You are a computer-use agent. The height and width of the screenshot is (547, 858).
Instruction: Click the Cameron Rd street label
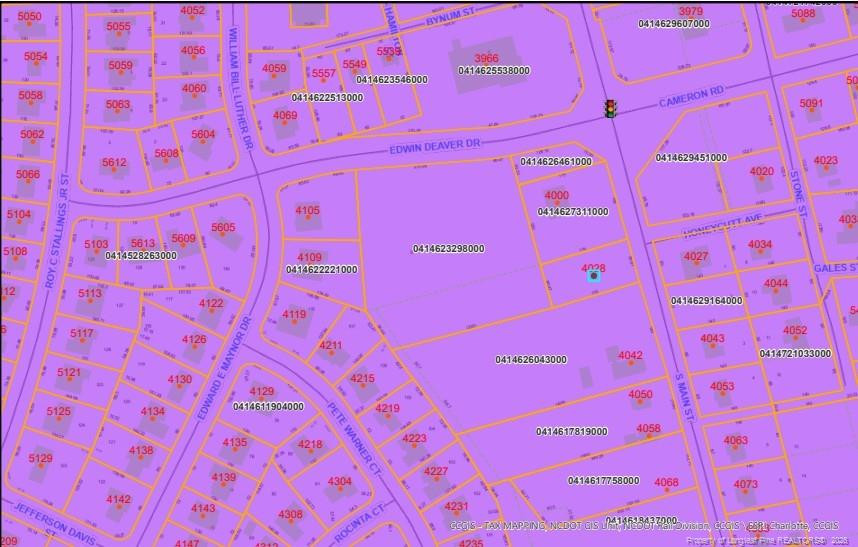pyautogui.click(x=692, y=96)
